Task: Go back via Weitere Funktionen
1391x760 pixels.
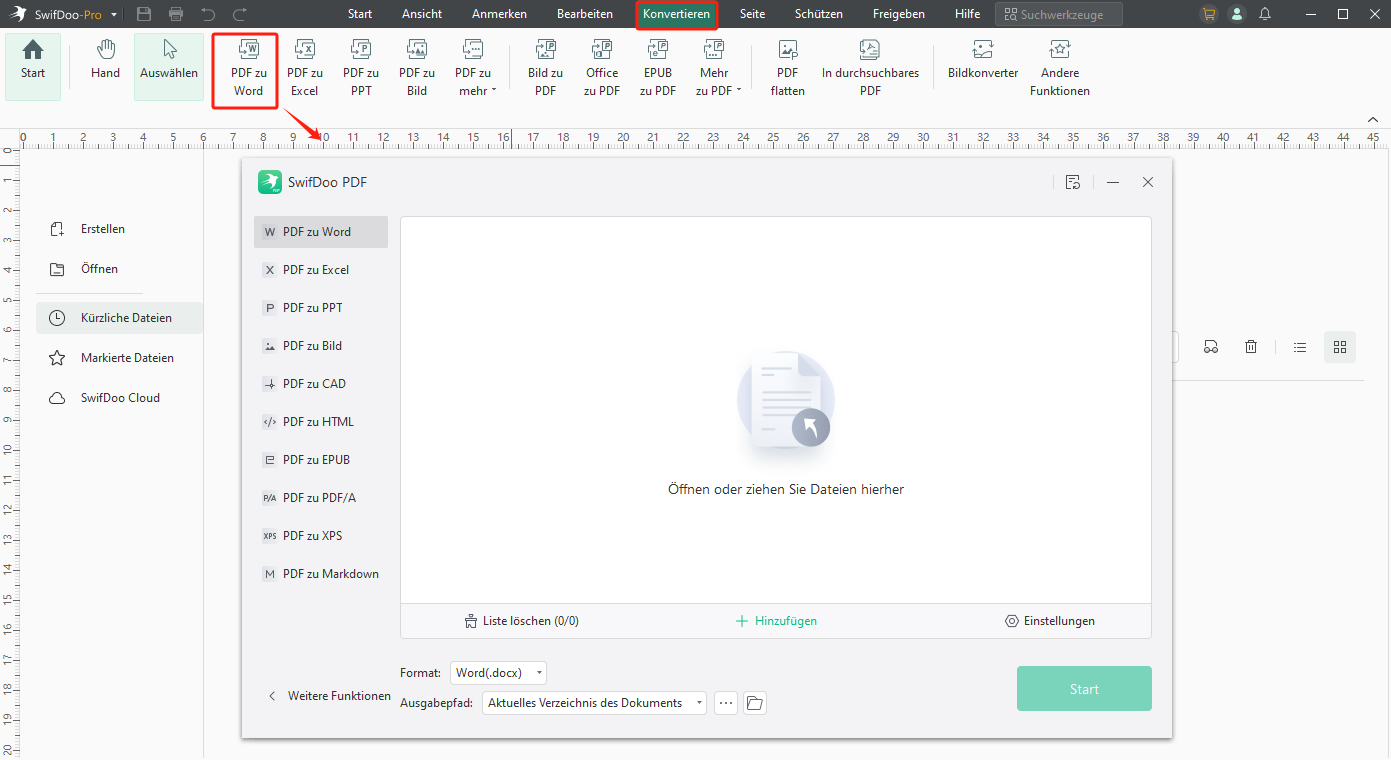Action: pos(329,696)
